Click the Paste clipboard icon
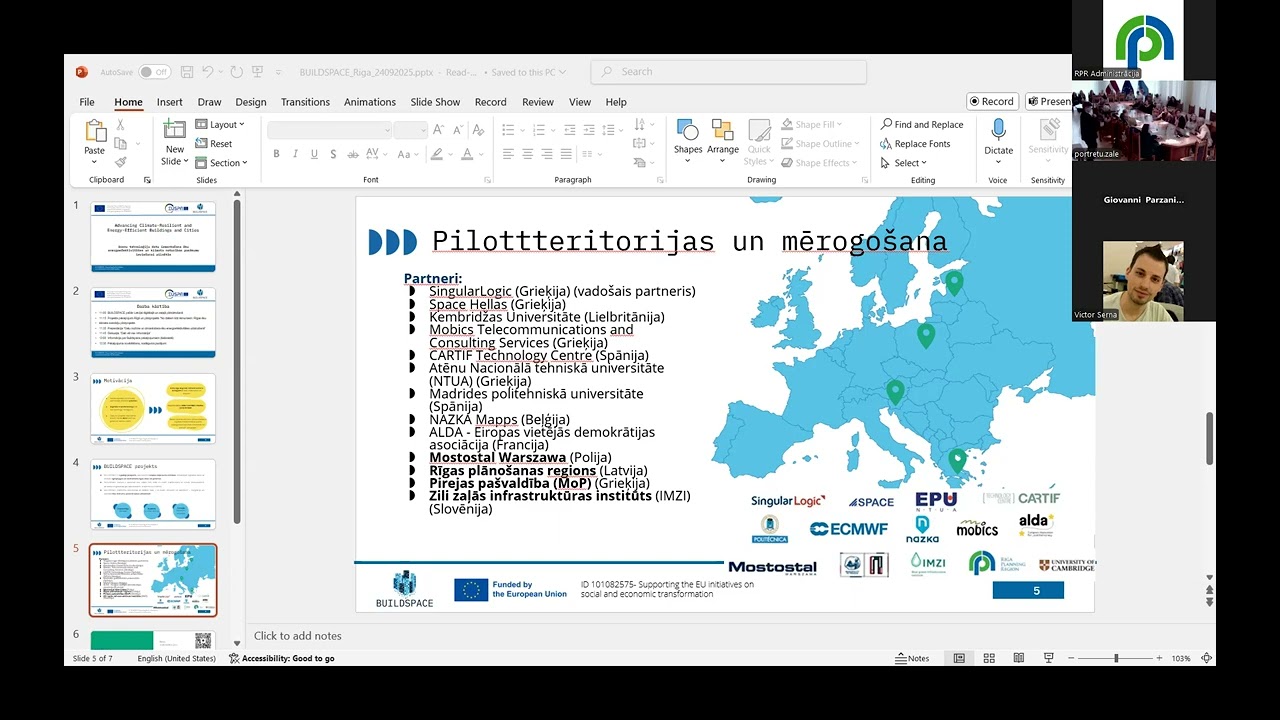The image size is (1280, 720). [x=95, y=131]
